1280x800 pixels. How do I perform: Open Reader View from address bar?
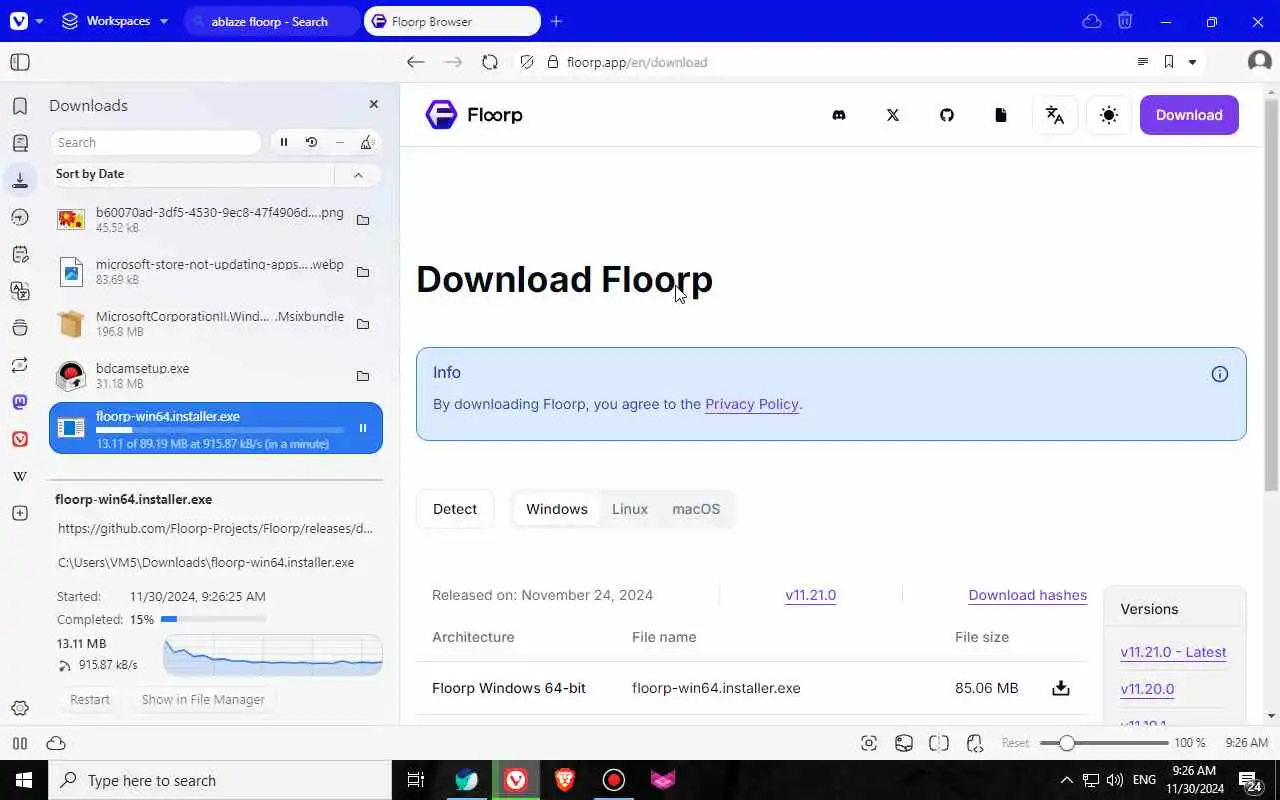pos(1143,62)
